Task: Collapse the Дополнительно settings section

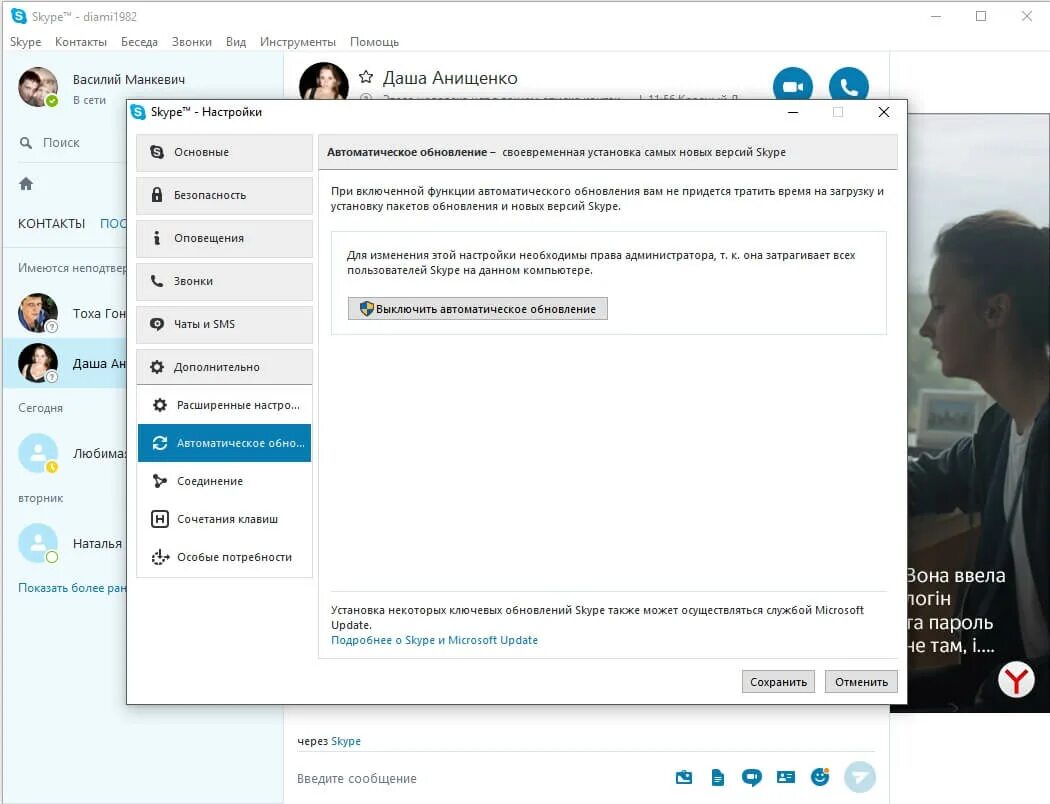Action: tap(224, 367)
